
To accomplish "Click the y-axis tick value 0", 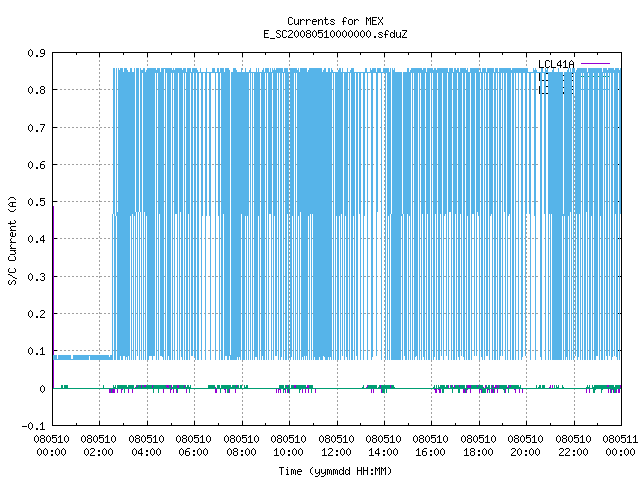I will point(42,389).
